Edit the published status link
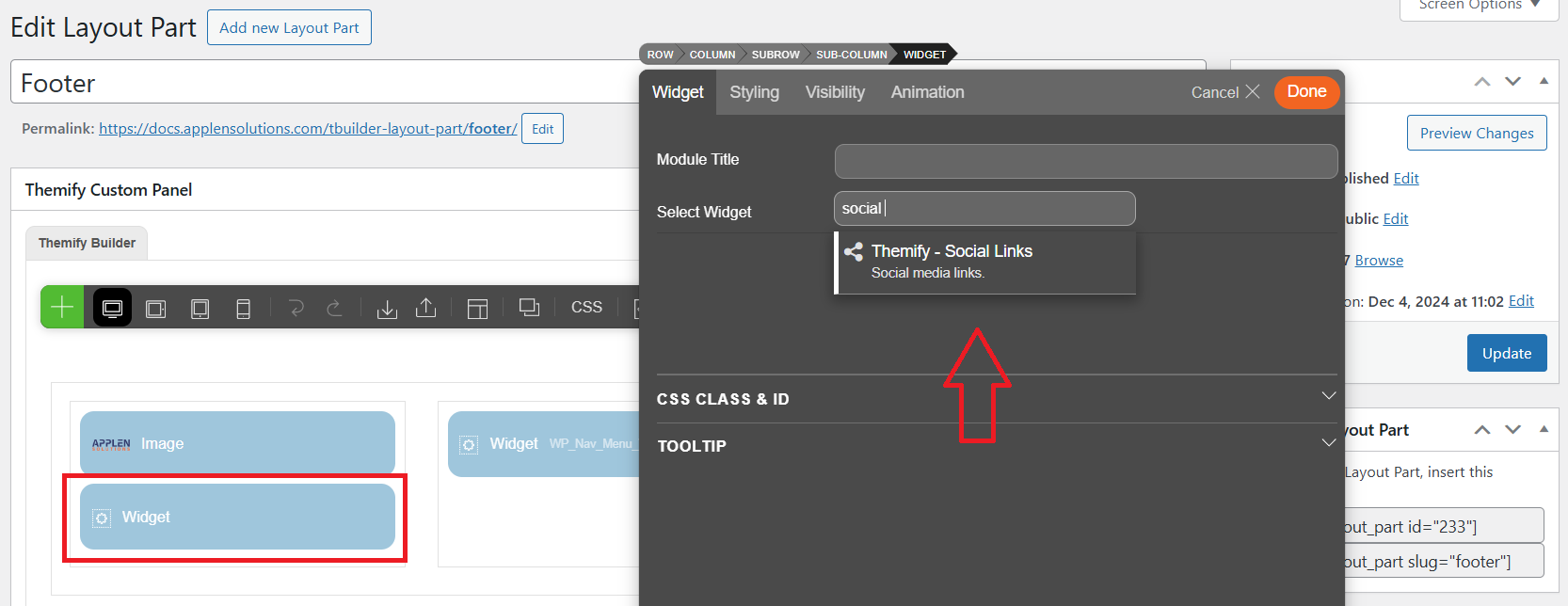The width and height of the screenshot is (1568, 606). click(x=1406, y=179)
